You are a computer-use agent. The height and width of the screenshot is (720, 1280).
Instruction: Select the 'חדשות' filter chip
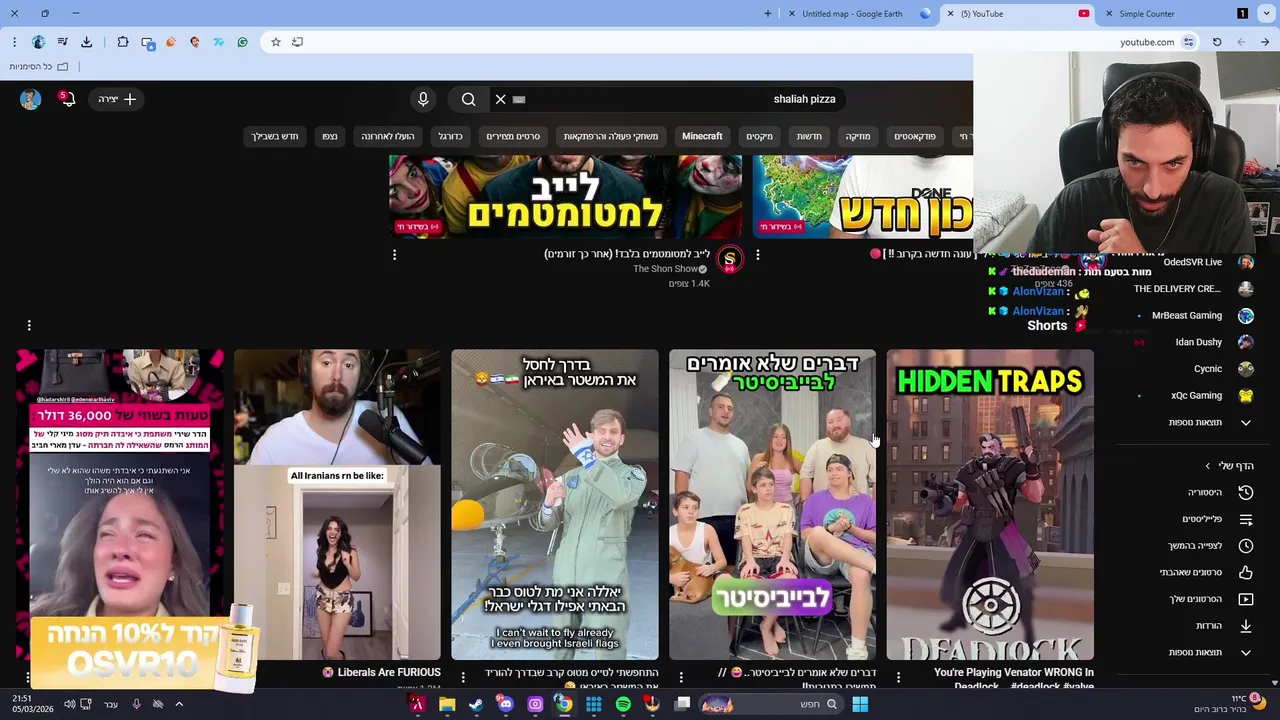(809, 136)
